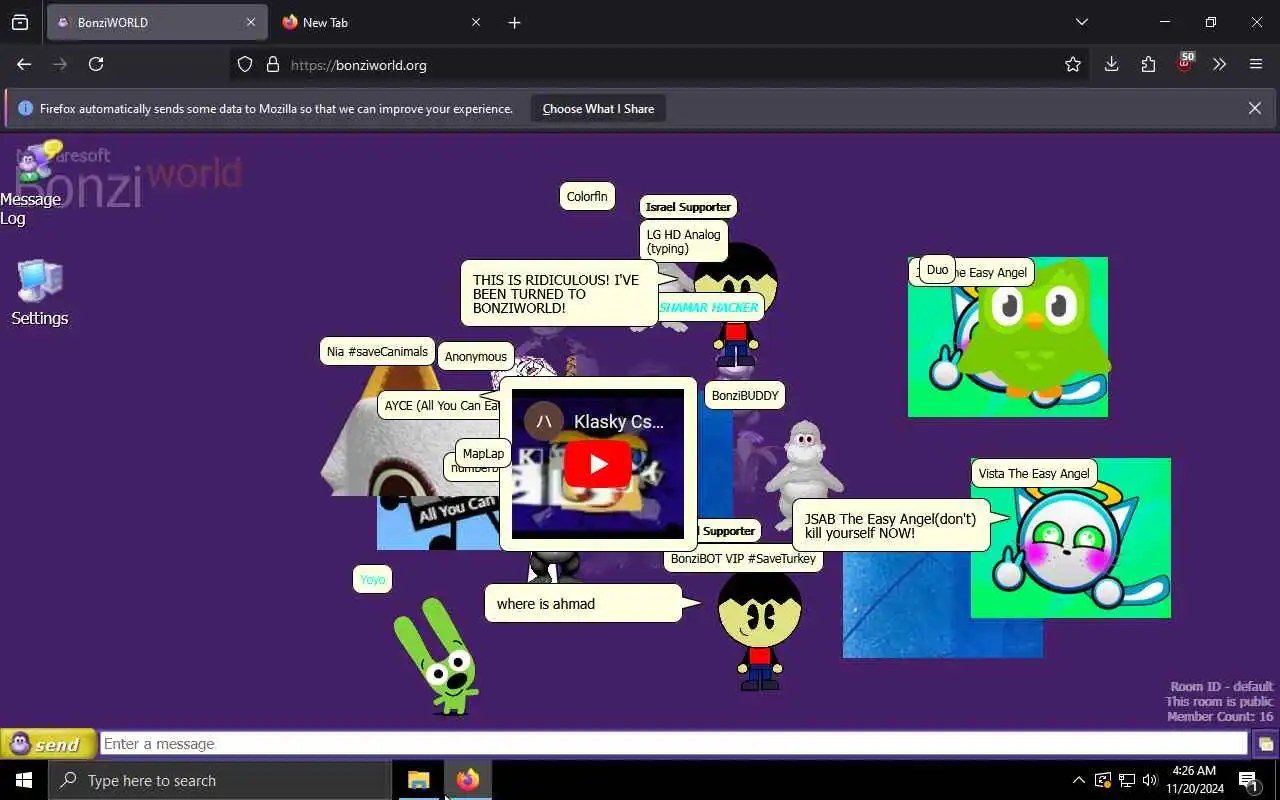Screen dimensions: 1280x800
Task: Click the Firefox taskbar icon
Action: 468,780
